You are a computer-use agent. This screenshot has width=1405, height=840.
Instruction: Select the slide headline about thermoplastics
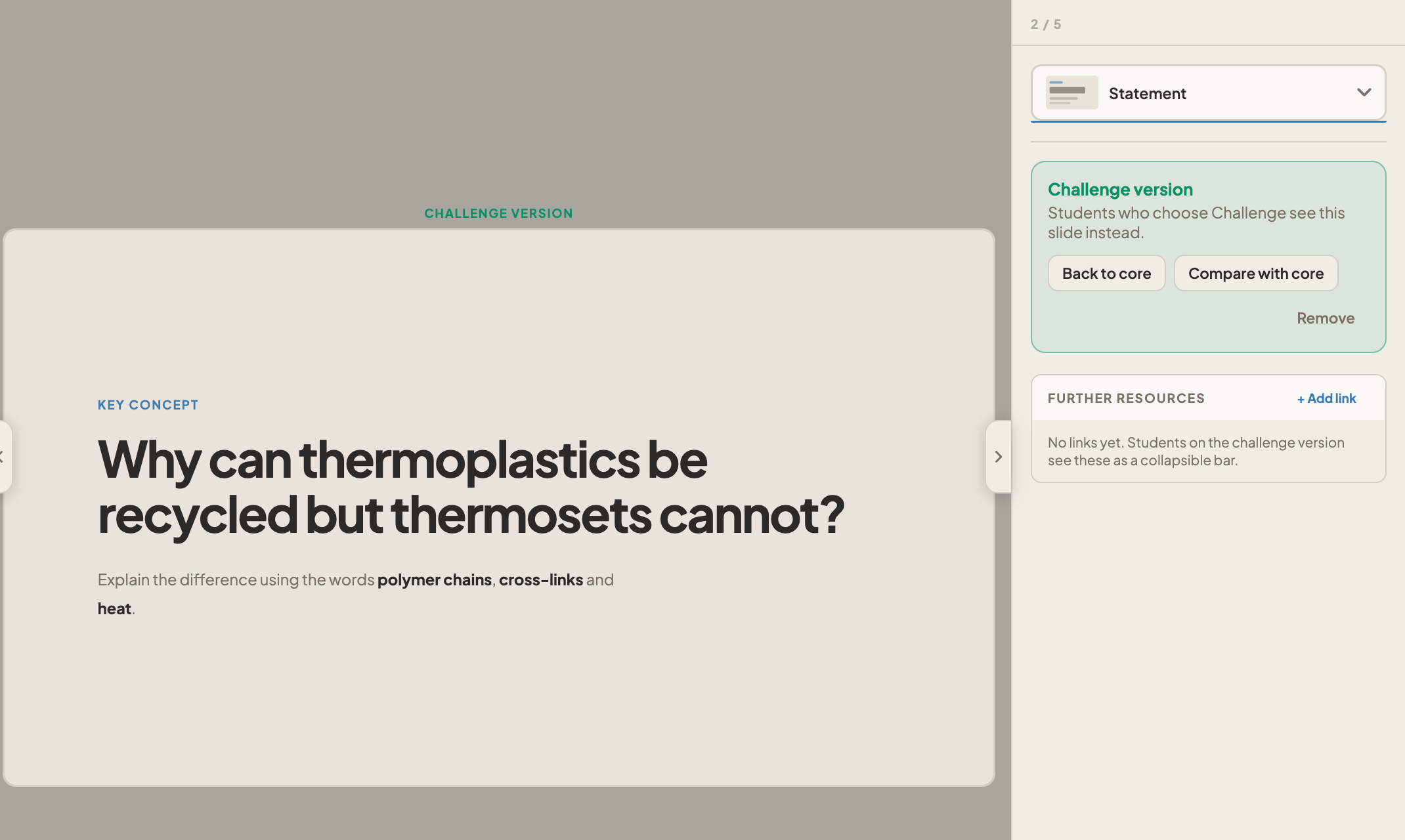[471, 487]
